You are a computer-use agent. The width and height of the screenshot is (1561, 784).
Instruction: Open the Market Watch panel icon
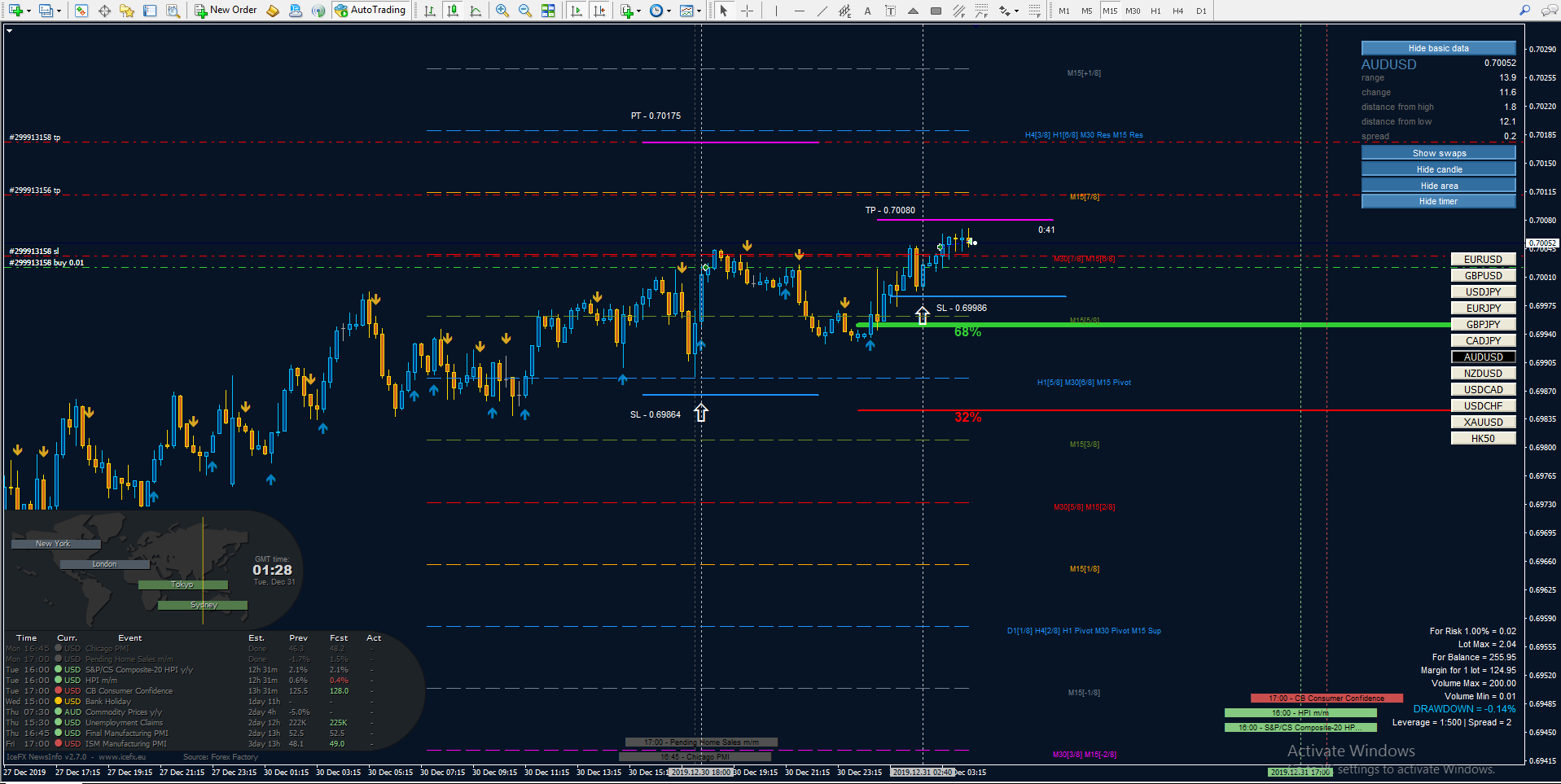click(81, 11)
